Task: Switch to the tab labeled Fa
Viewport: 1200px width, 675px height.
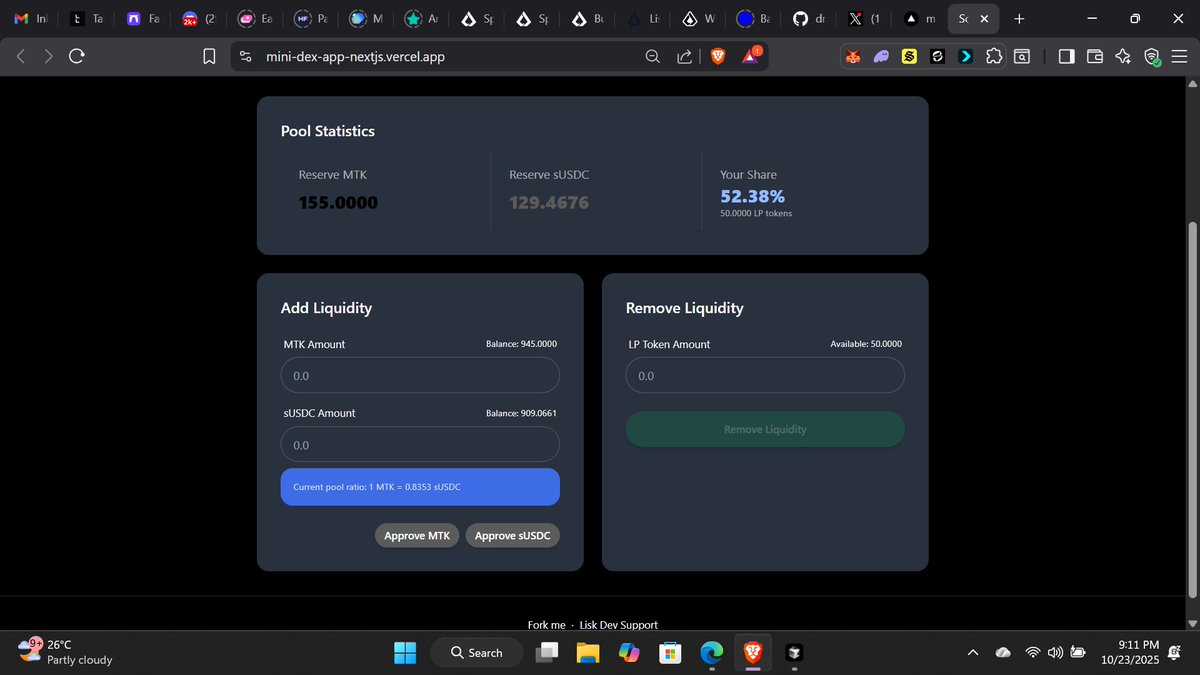Action: 144,19
